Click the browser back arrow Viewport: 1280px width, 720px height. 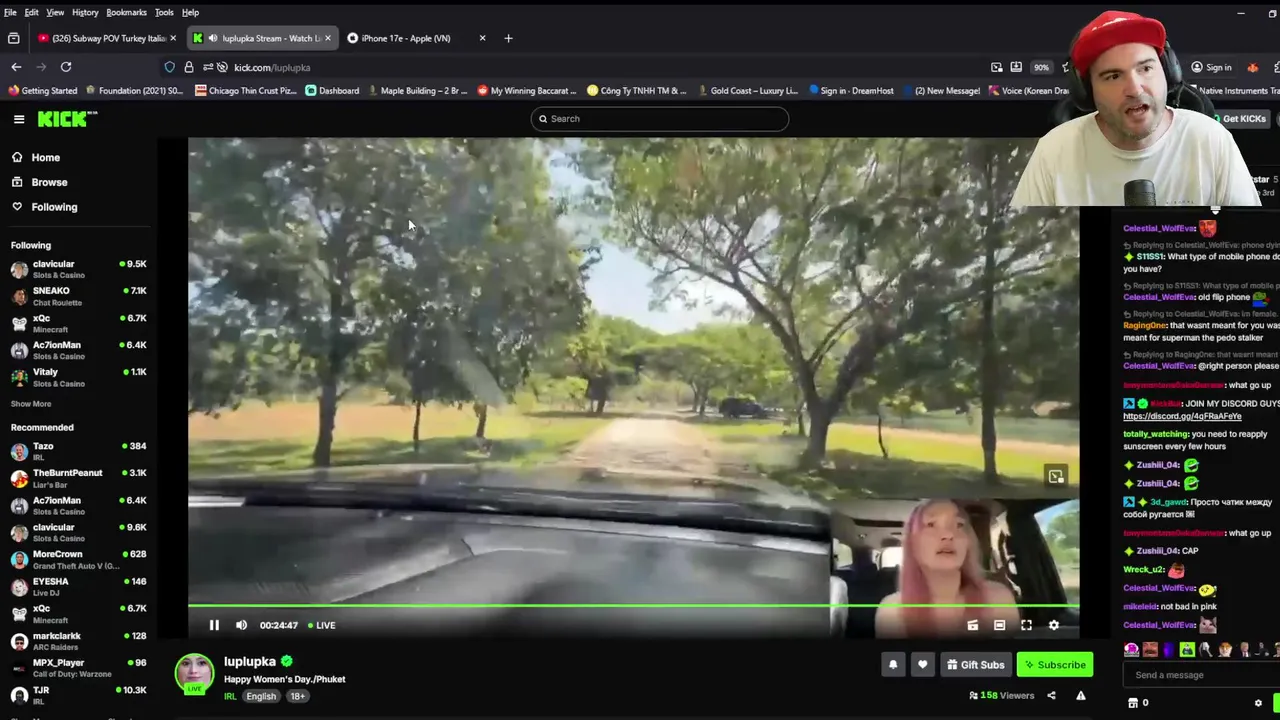click(x=16, y=67)
